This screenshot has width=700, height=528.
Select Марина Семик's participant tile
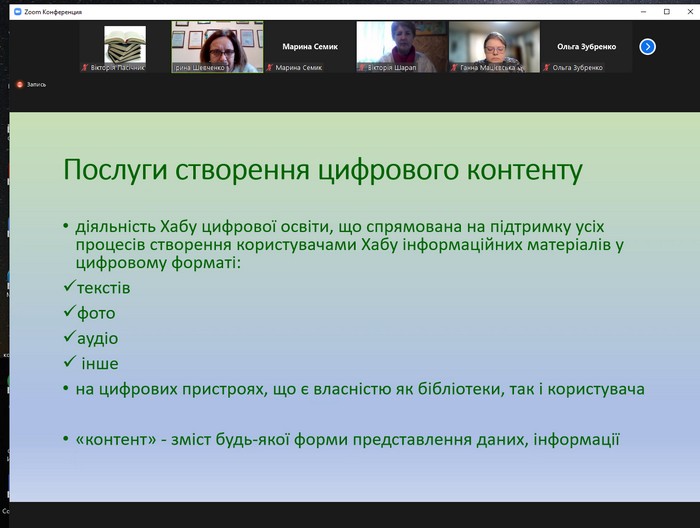310,46
